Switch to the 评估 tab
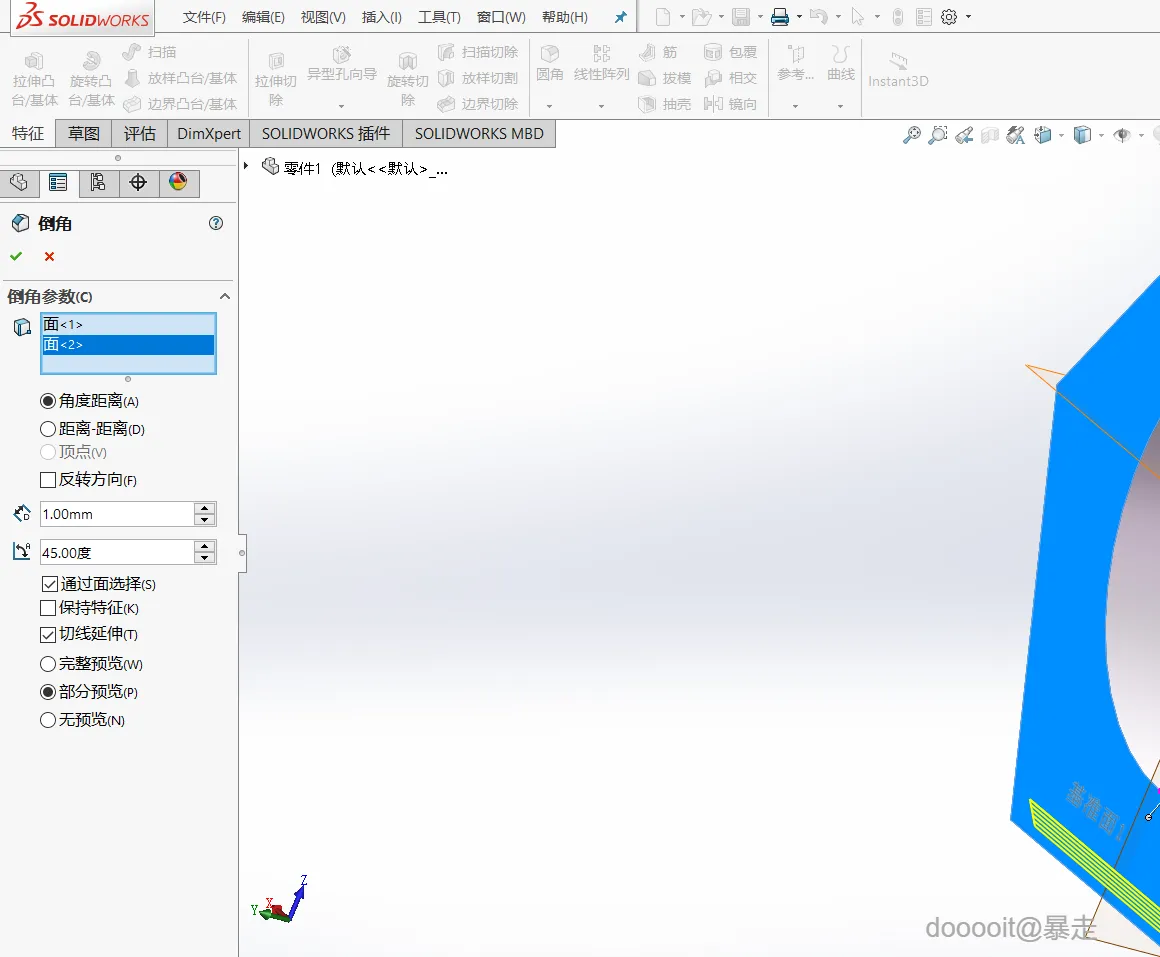The width and height of the screenshot is (1160, 957). (140, 134)
